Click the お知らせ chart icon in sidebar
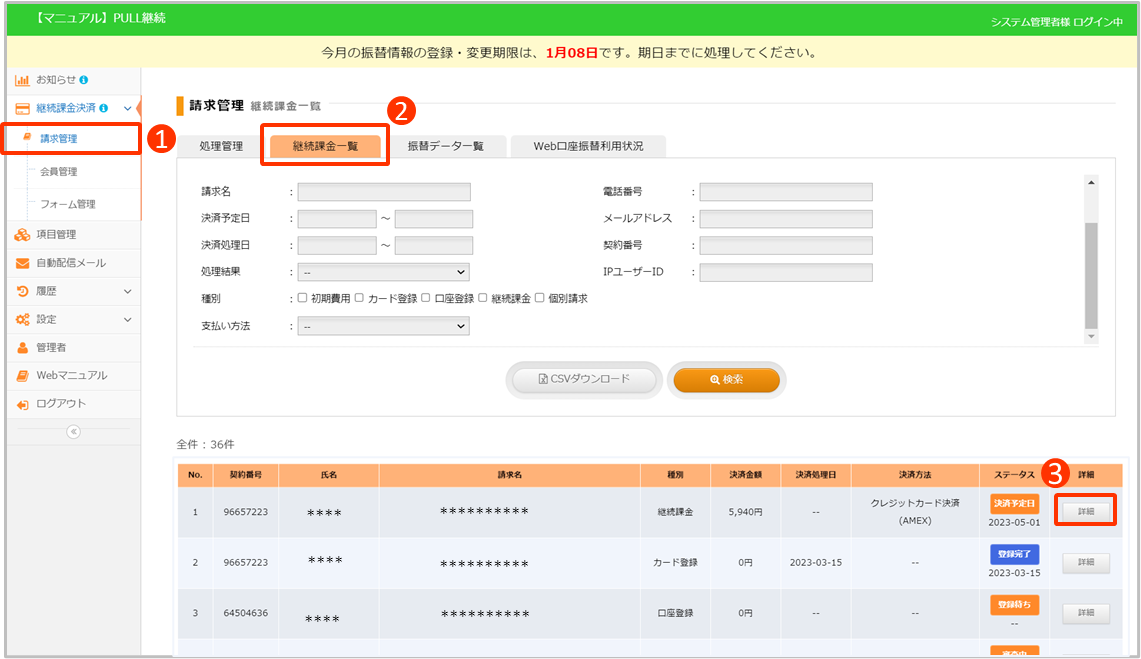Viewport: 1141px width, 659px height. (22, 79)
